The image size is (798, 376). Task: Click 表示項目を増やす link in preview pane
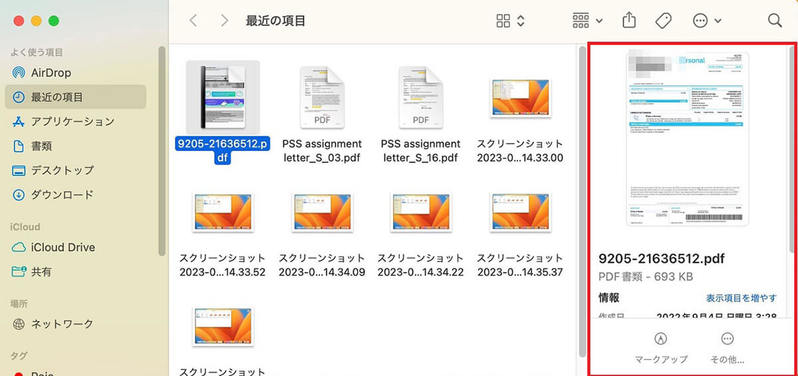[742, 298]
